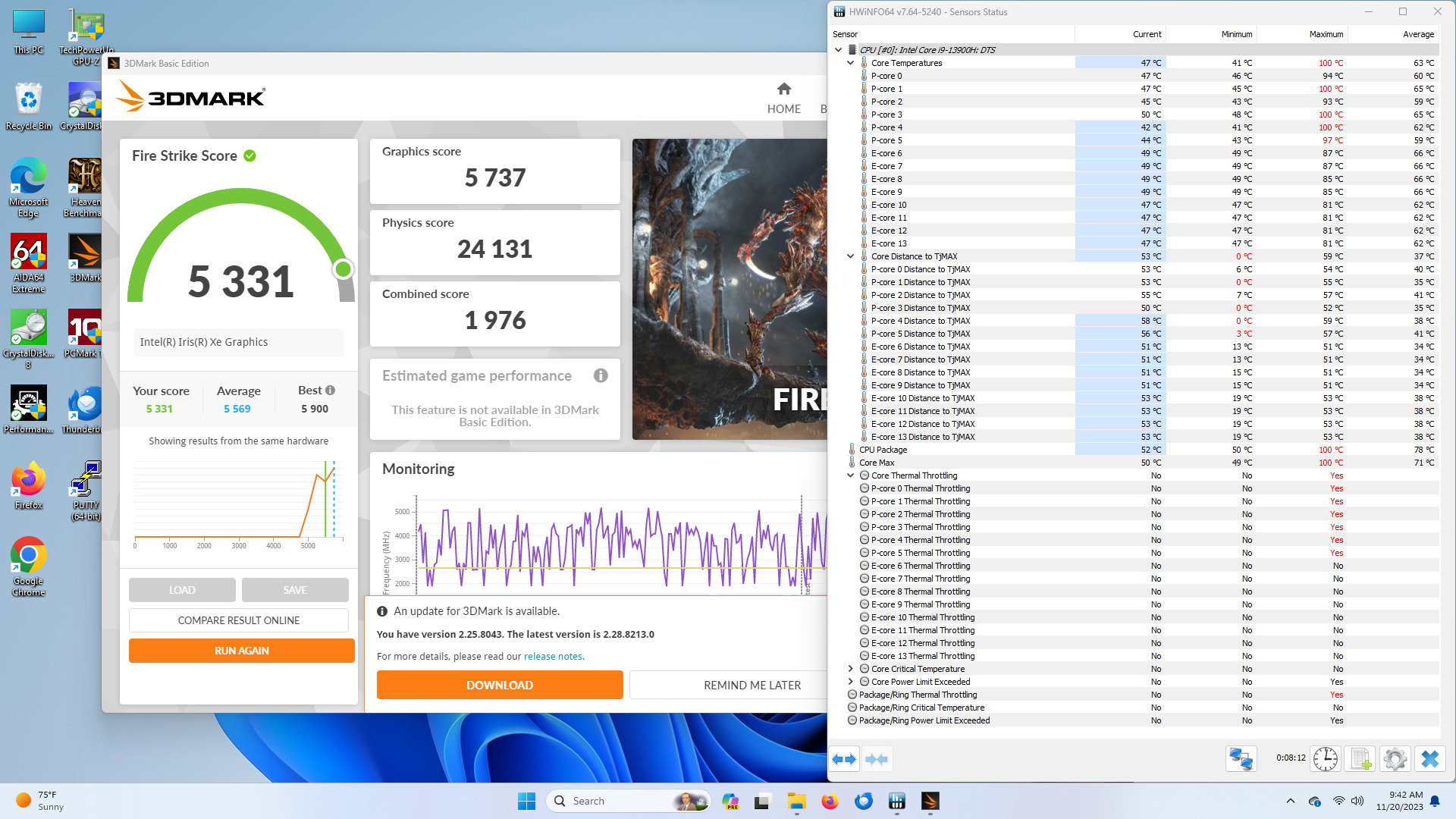The width and height of the screenshot is (1456, 819).
Task: Click the Sensor column header
Action: point(952,34)
